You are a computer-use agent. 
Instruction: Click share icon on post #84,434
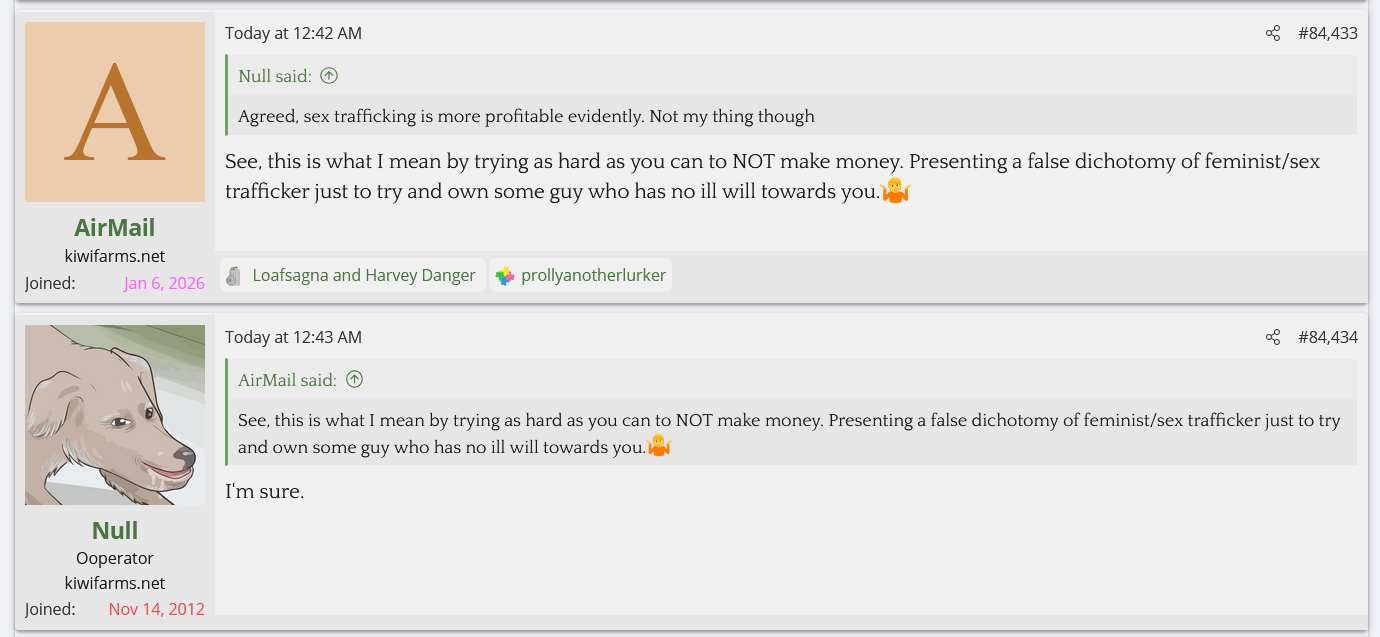[x=1273, y=337]
